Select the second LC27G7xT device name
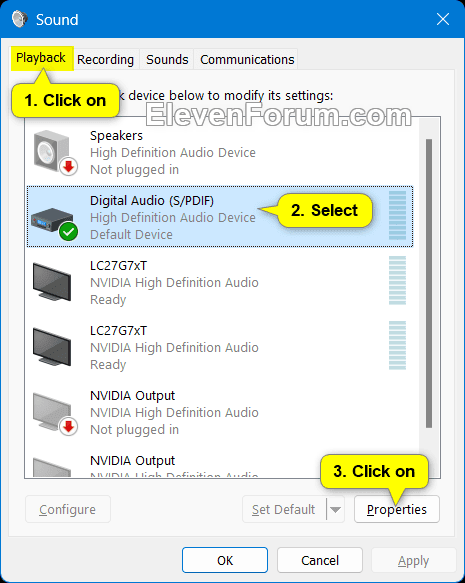 click(x=119, y=331)
